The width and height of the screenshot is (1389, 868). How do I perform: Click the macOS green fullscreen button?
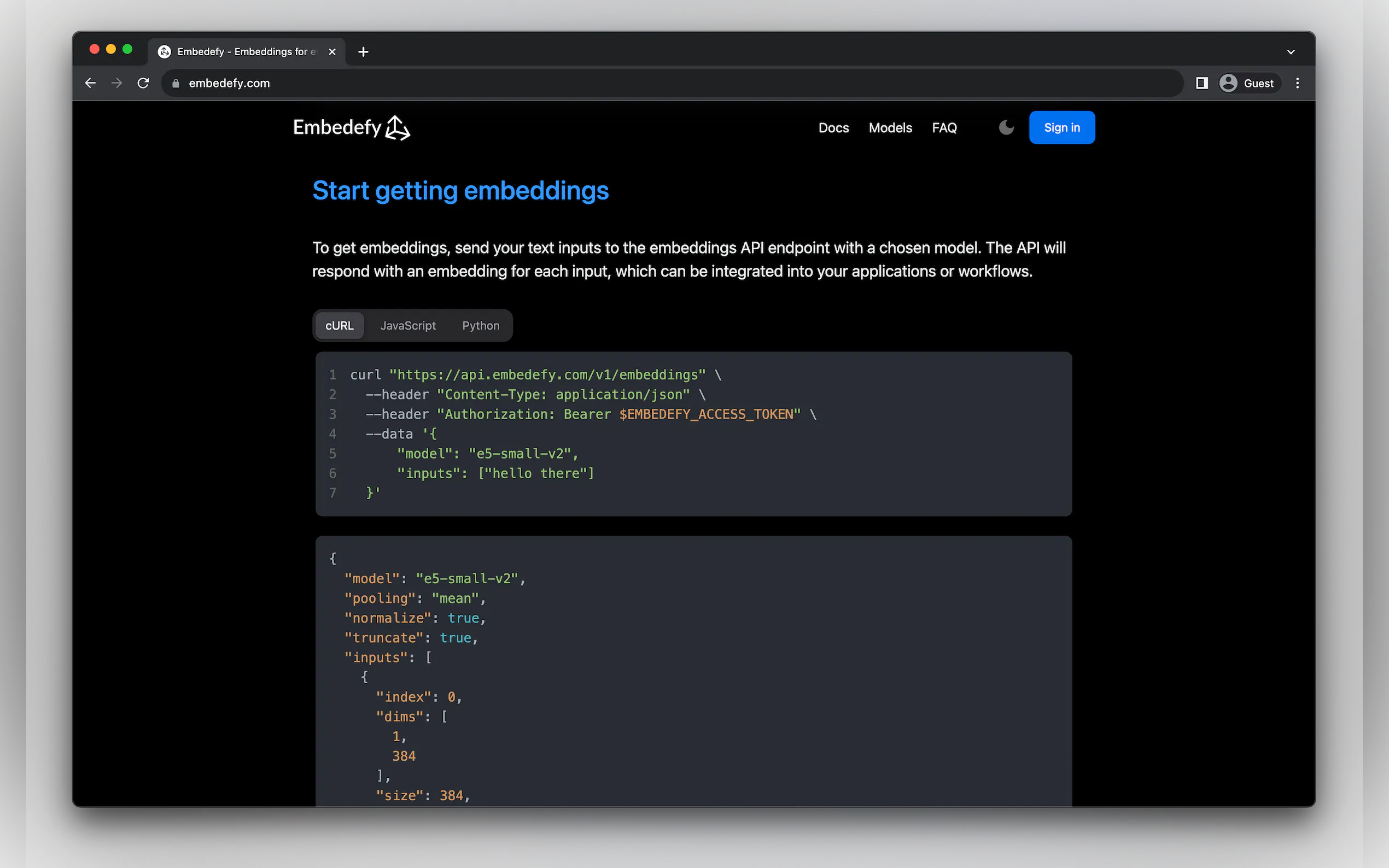[127, 49]
